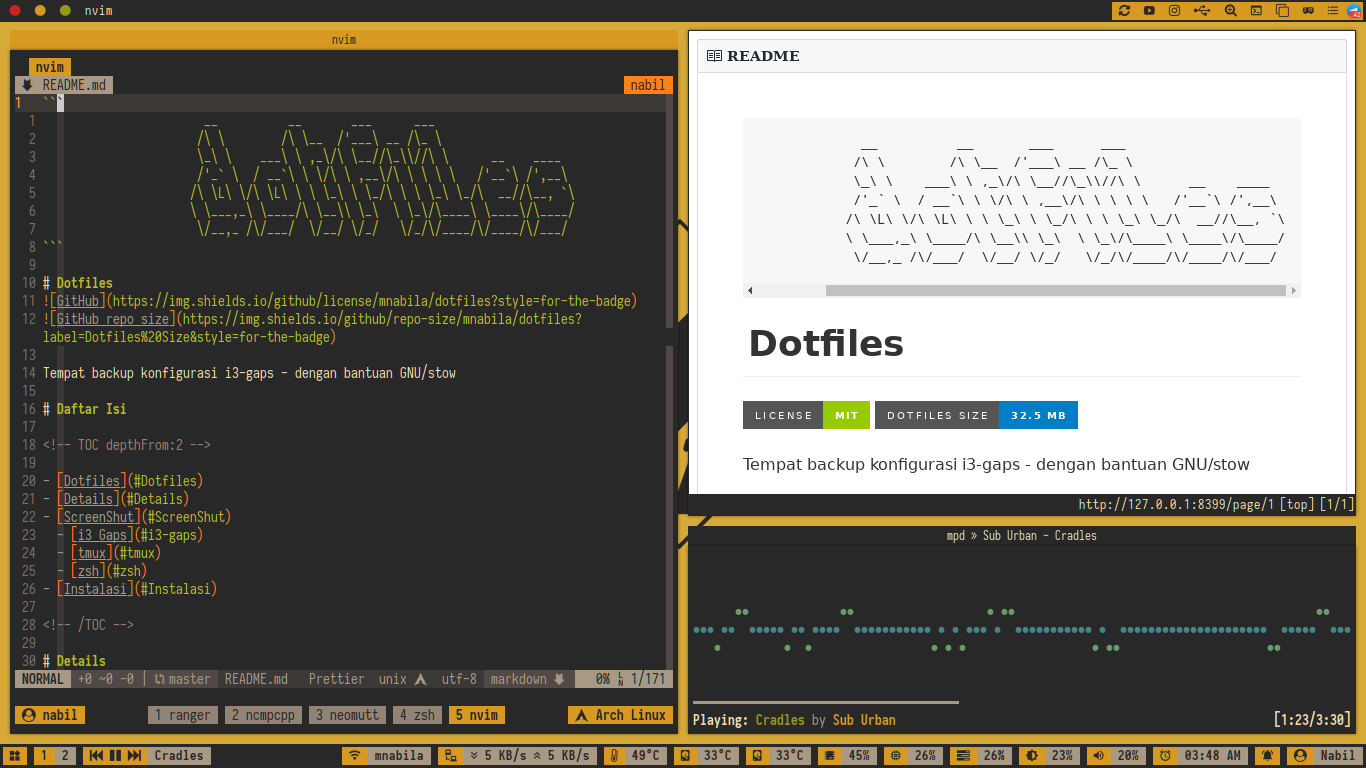Click the nabil tab label at bufferline right

tap(648, 85)
